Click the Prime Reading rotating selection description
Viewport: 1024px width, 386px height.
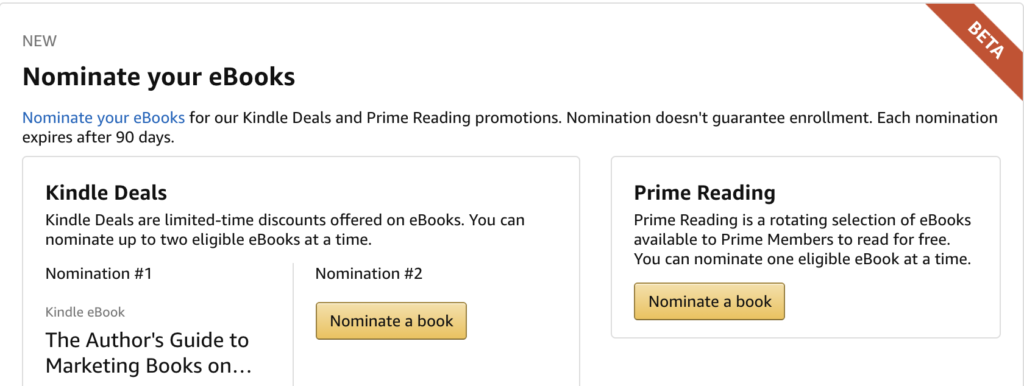click(x=803, y=239)
